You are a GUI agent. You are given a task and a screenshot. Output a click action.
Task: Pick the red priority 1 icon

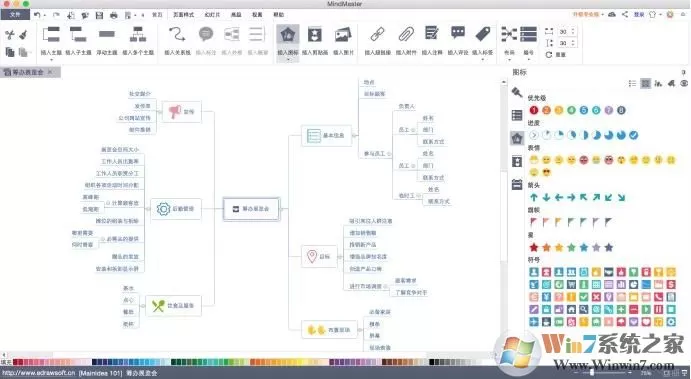click(534, 110)
